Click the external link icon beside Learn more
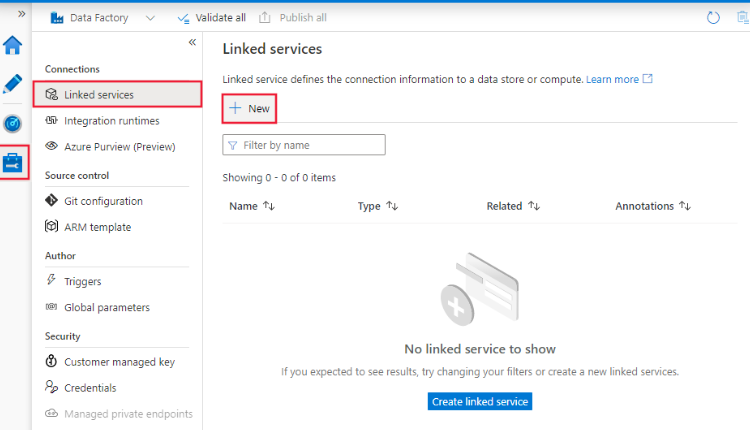The height and width of the screenshot is (430, 750). point(647,78)
